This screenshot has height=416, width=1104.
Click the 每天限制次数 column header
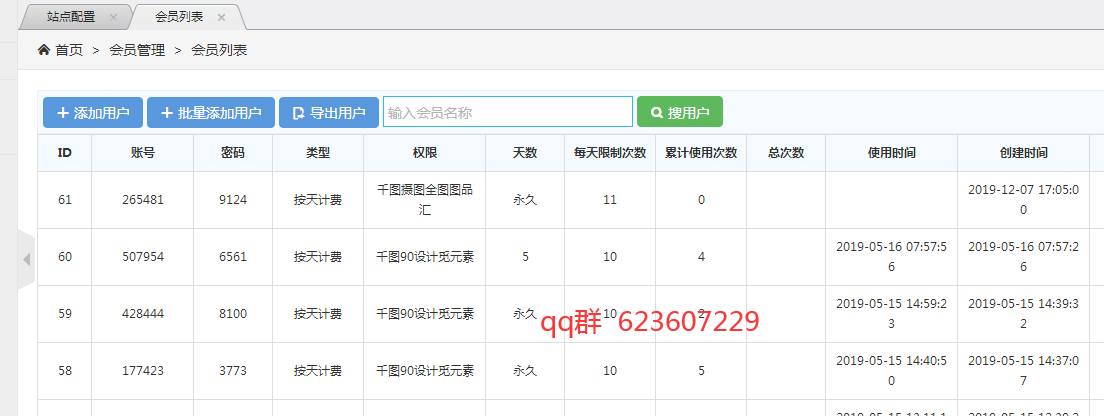pyautogui.click(x=610, y=153)
